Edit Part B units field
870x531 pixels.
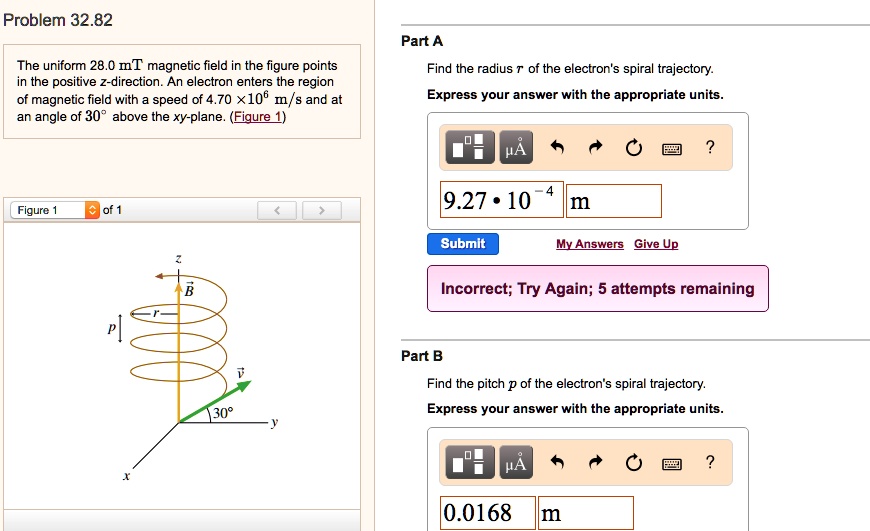[585, 513]
